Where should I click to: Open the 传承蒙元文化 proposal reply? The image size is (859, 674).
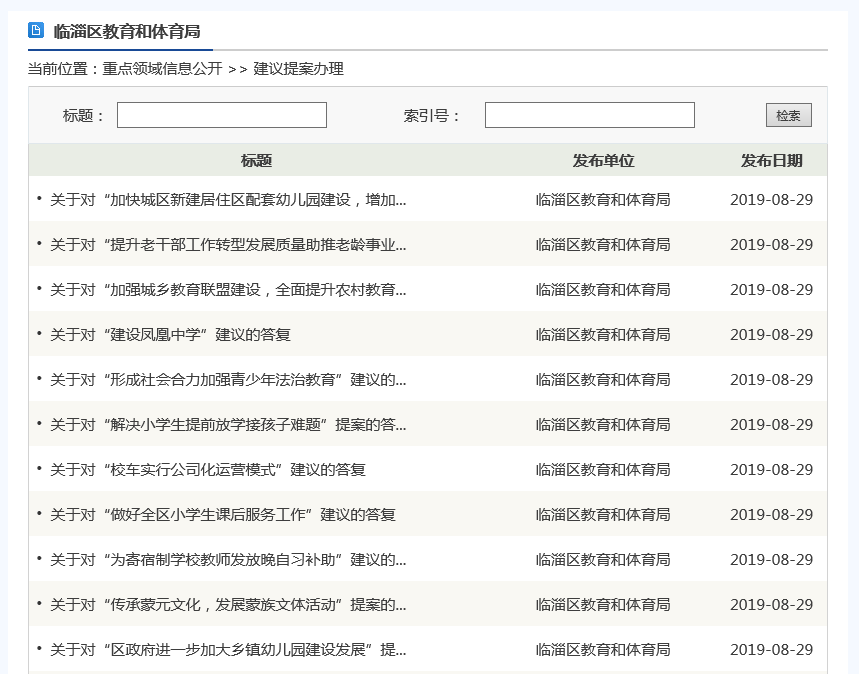(x=228, y=605)
